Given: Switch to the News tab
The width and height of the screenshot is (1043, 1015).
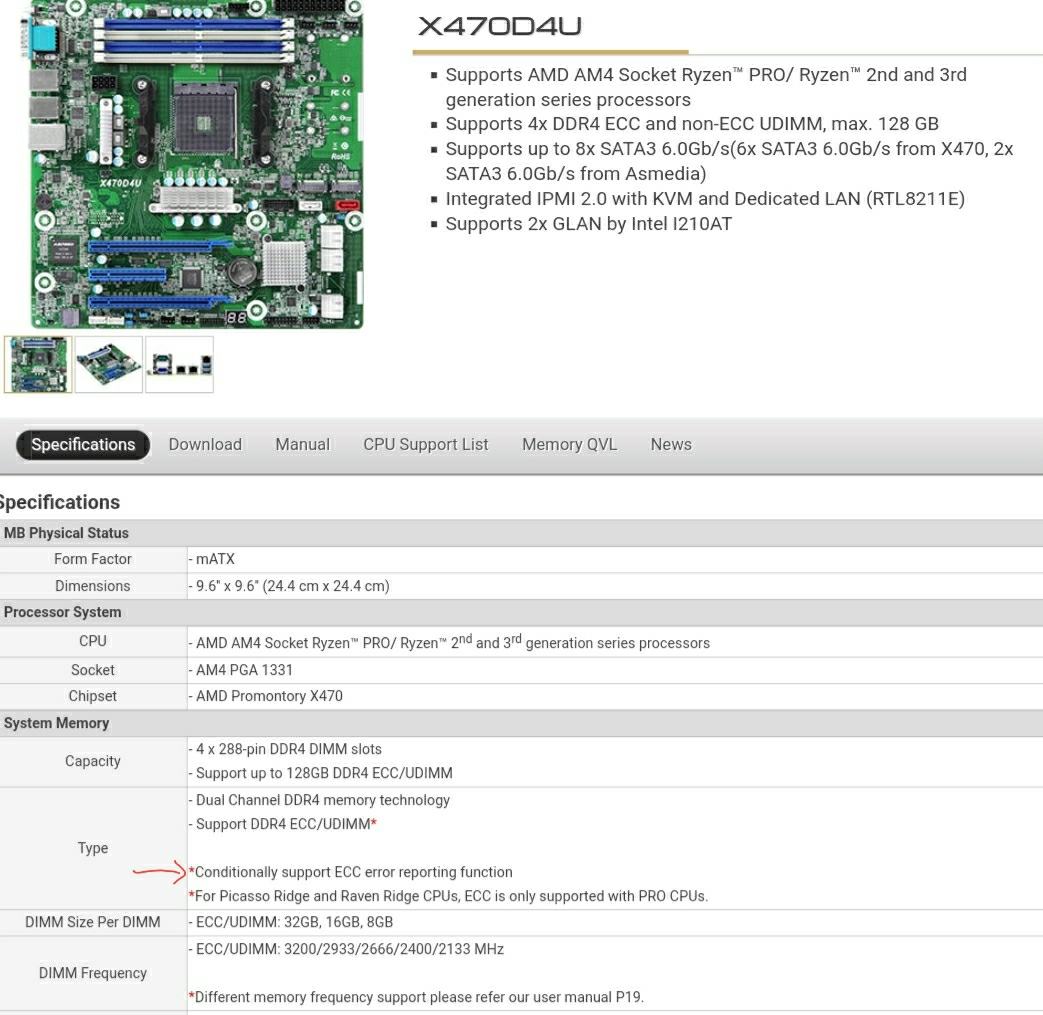Looking at the screenshot, I should coord(671,444).
